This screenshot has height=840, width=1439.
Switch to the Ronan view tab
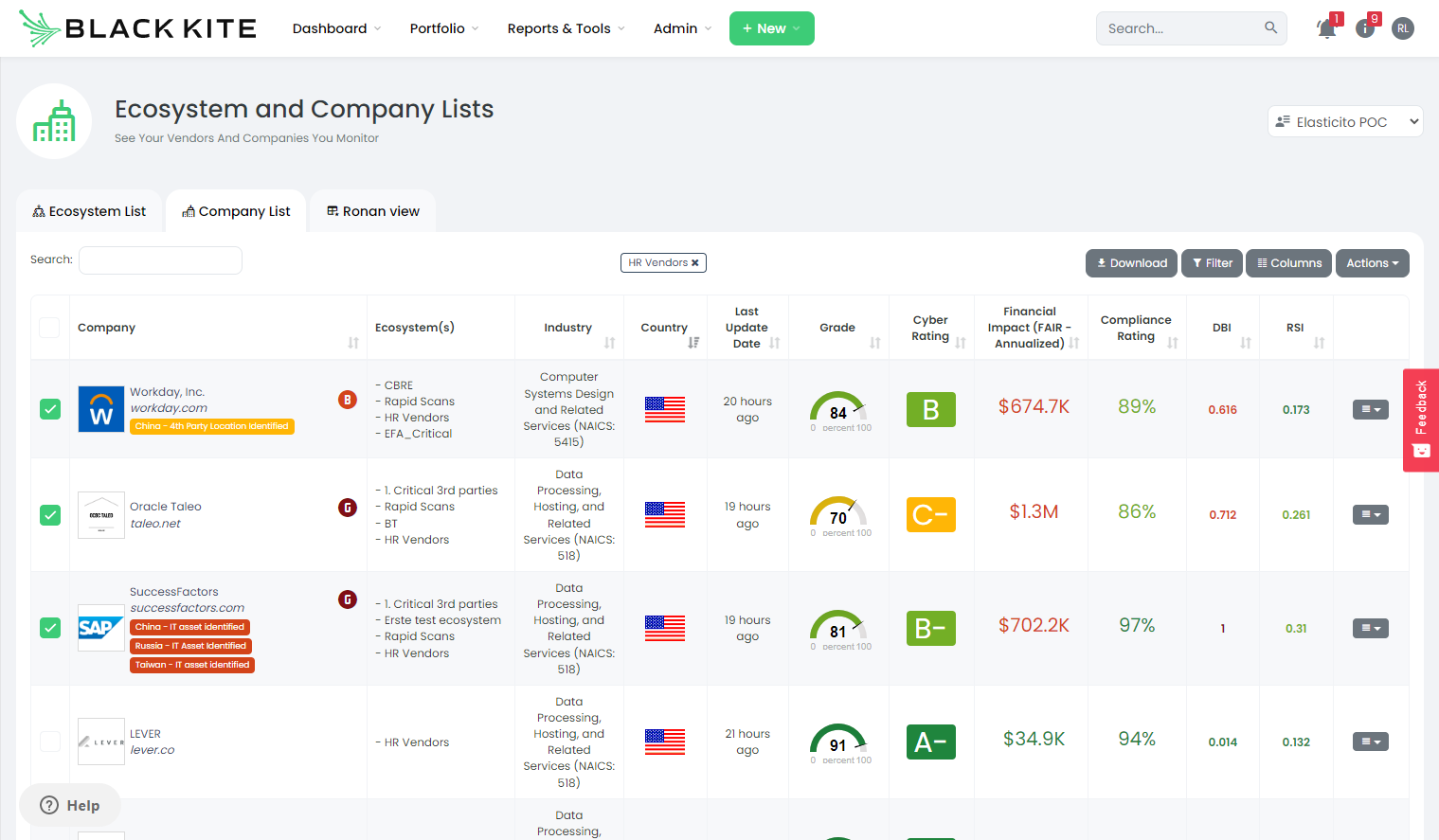point(373,211)
